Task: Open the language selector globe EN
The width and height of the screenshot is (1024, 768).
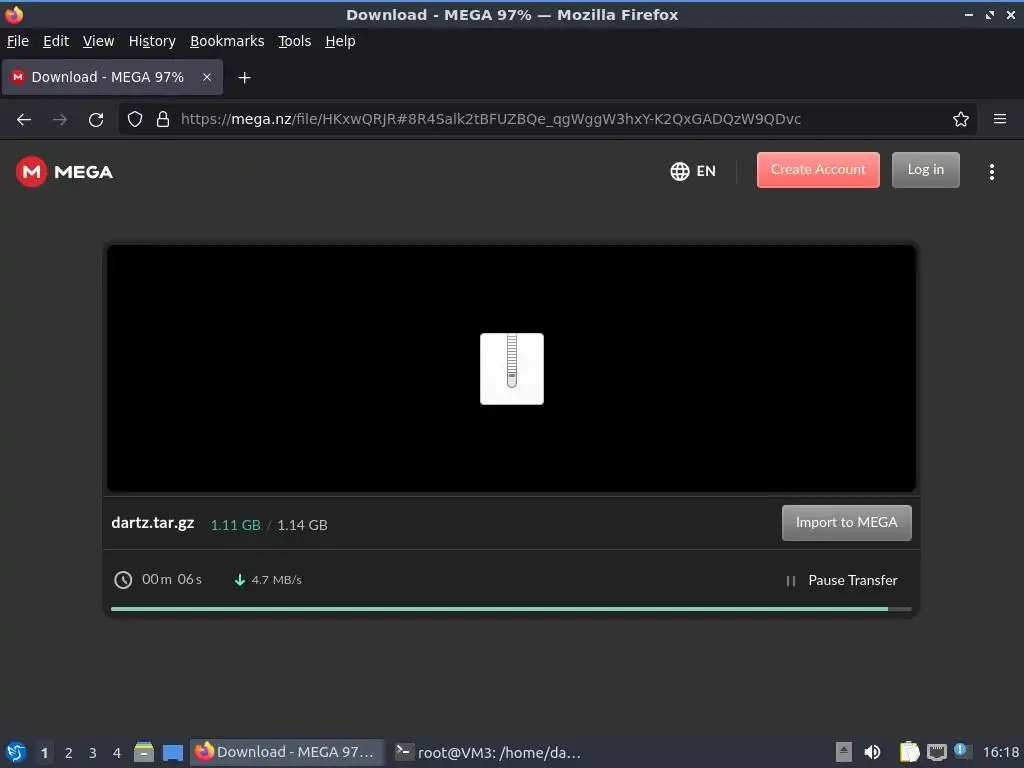Action: coord(693,171)
